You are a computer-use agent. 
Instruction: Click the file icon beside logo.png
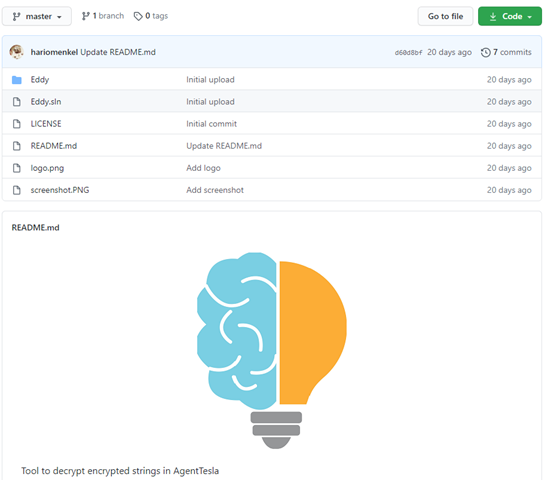17,168
